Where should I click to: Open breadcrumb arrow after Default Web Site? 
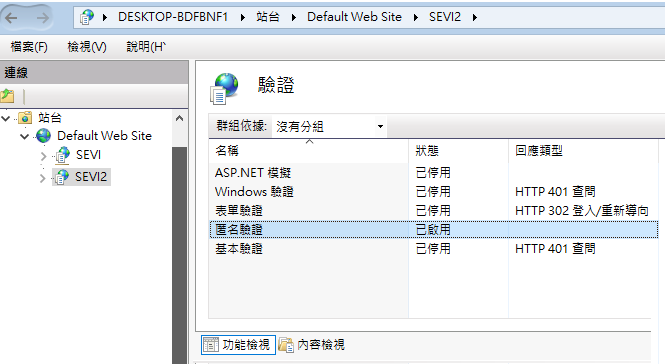416,17
